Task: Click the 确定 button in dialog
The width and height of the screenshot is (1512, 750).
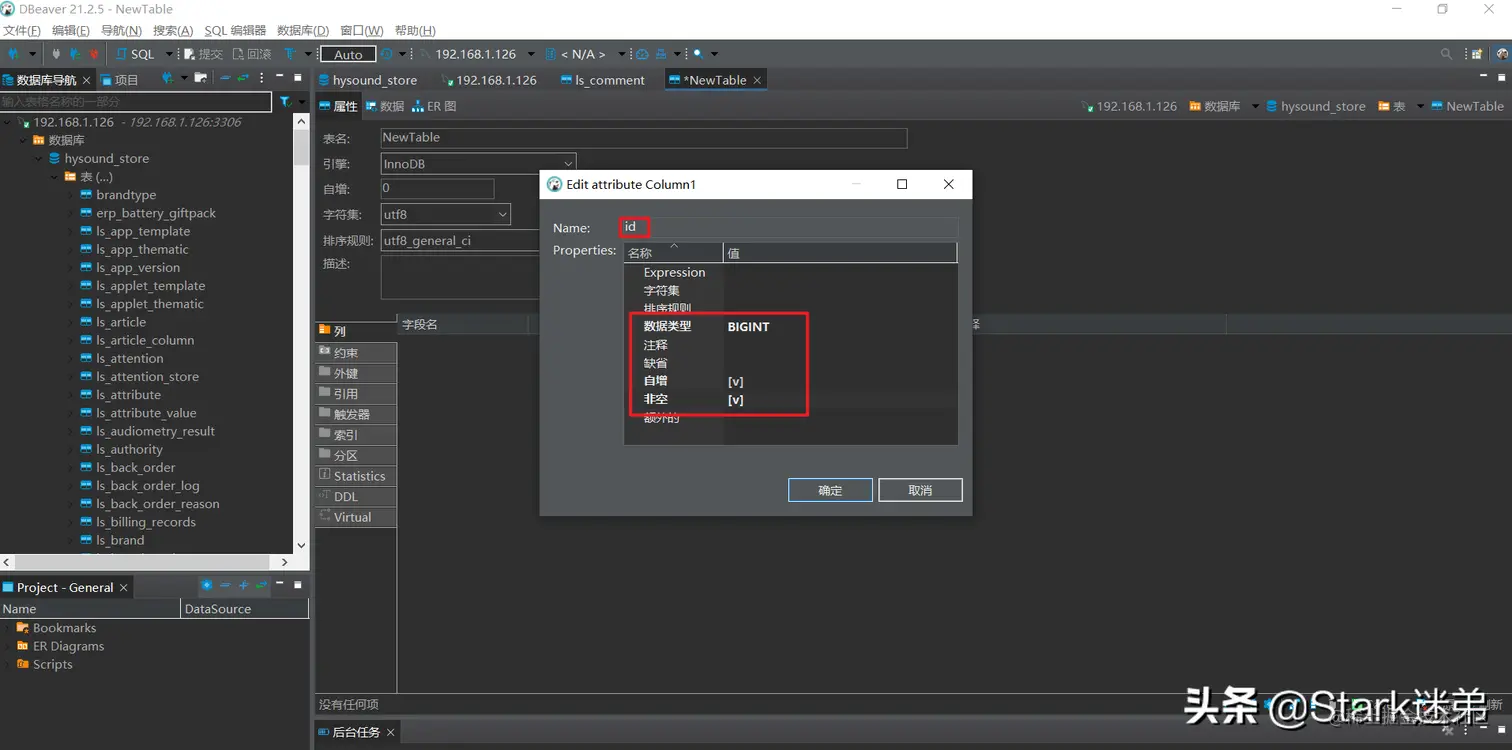Action: pyautogui.click(x=830, y=490)
